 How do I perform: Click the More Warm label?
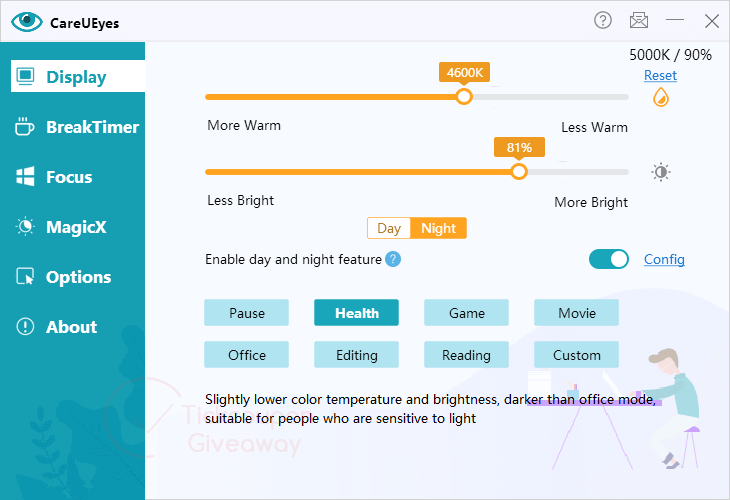(244, 125)
